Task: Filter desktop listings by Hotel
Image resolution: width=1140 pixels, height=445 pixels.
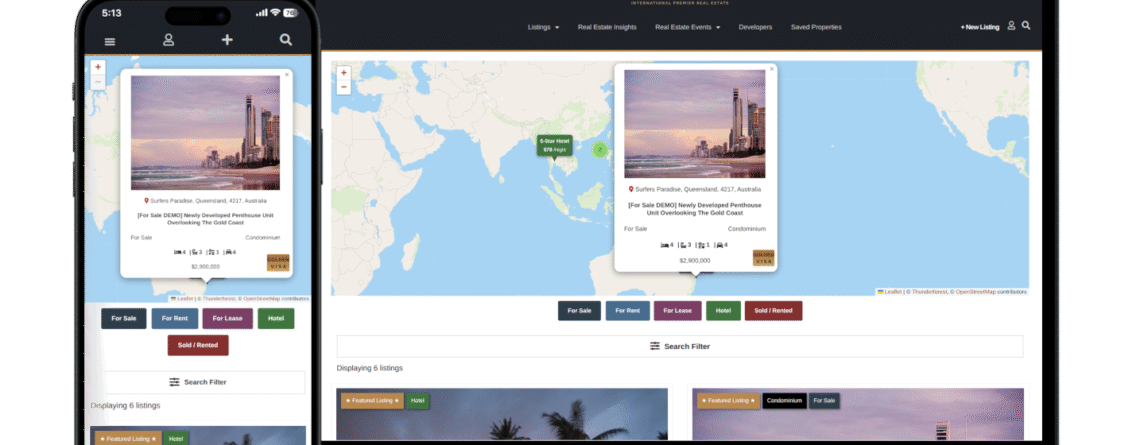Action: (x=723, y=310)
